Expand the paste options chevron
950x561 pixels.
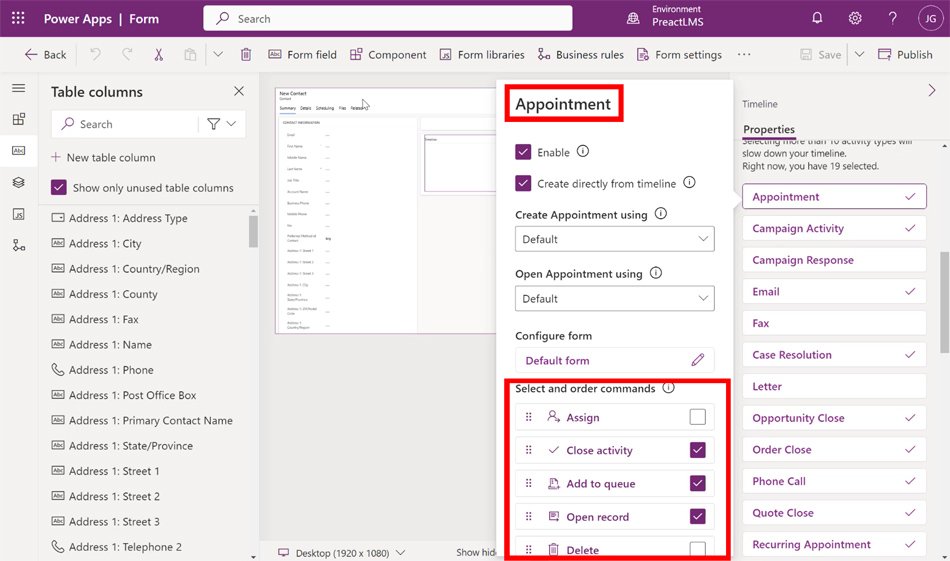point(218,55)
